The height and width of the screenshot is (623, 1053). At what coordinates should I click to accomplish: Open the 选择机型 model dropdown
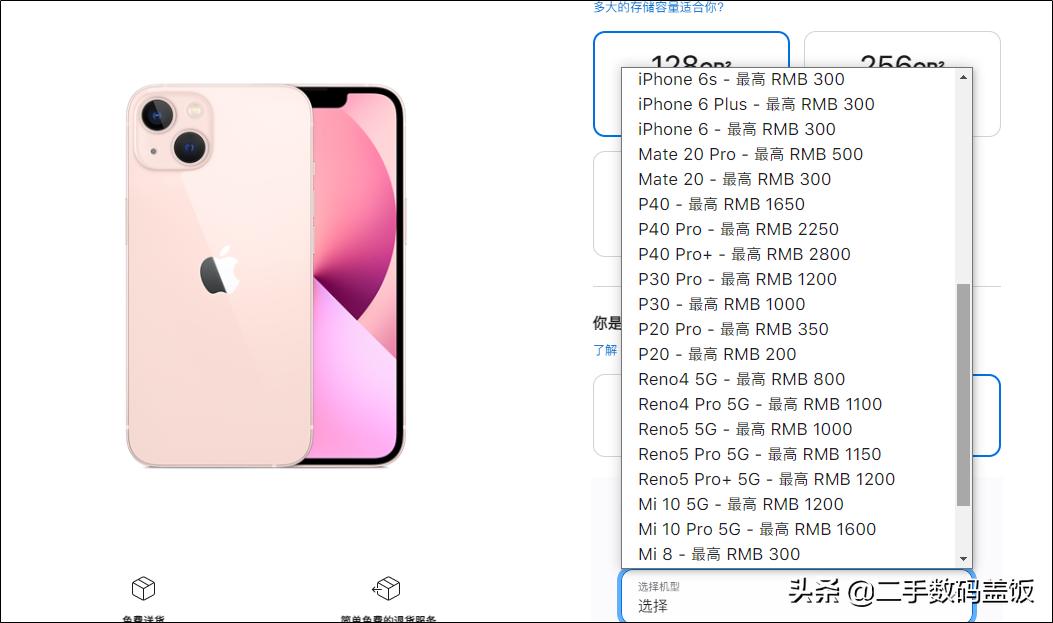point(796,596)
